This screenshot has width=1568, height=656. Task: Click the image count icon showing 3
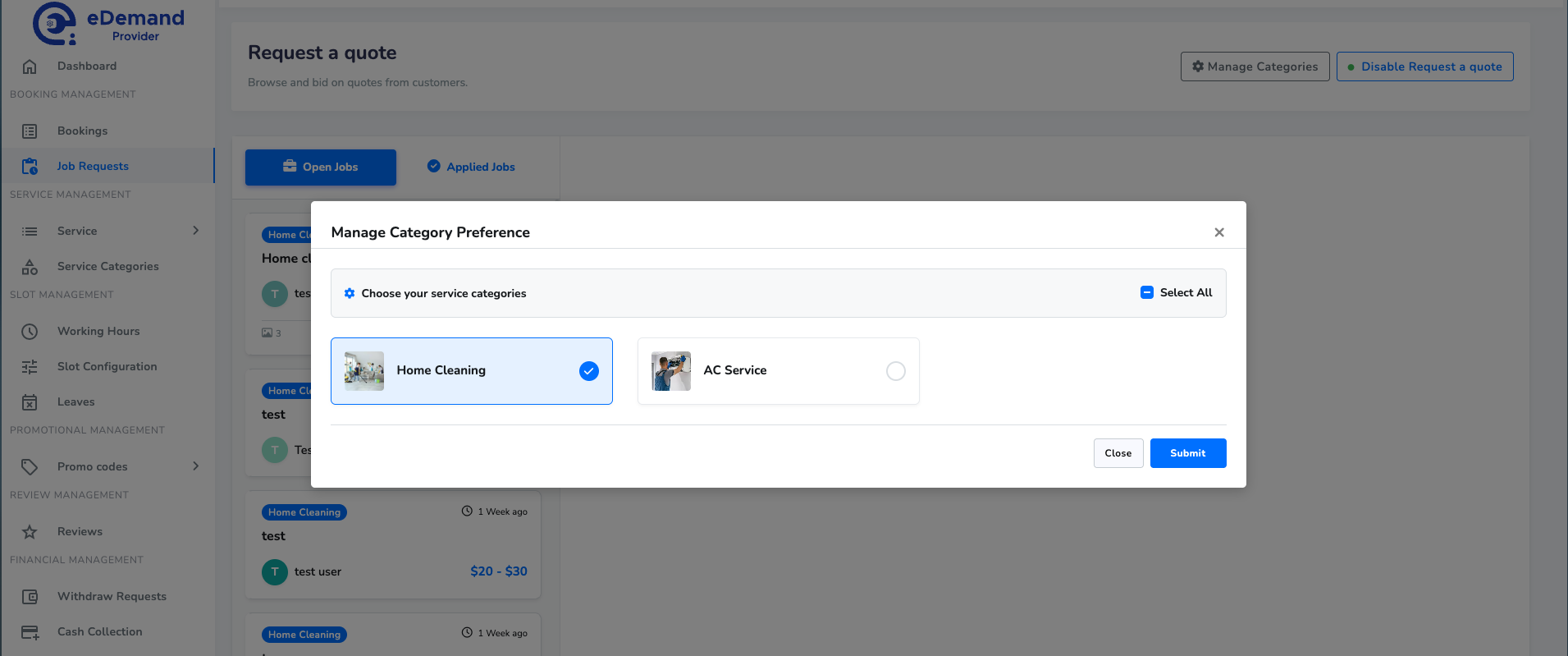[x=267, y=333]
